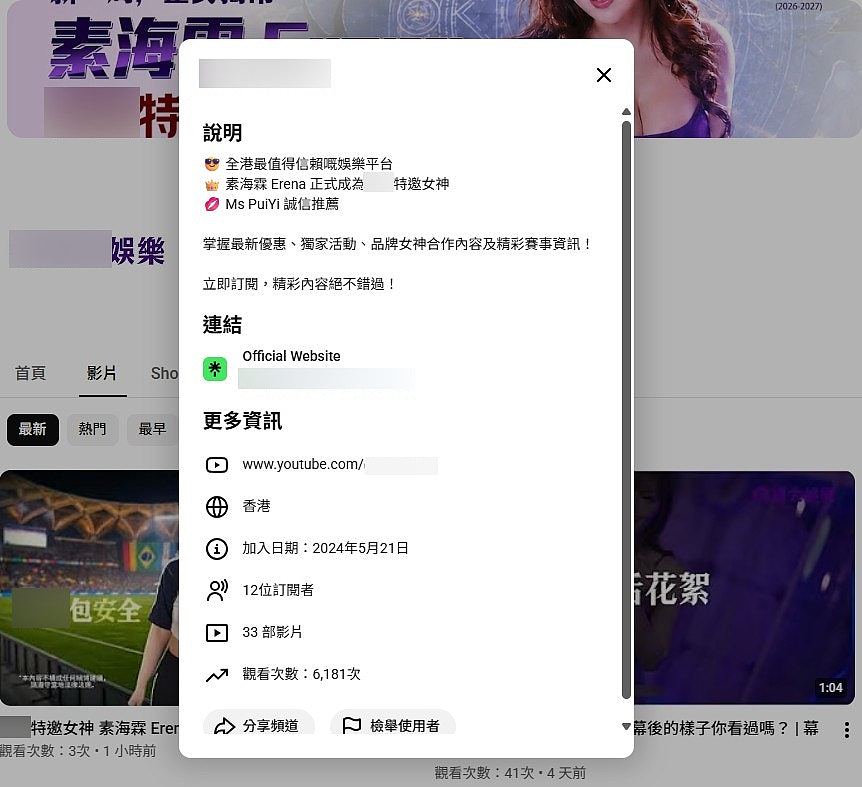The height and width of the screenshot is (787, 862).
Task: Click the 更多資訊 heading in dialog
Action: (x=242, y=422)
